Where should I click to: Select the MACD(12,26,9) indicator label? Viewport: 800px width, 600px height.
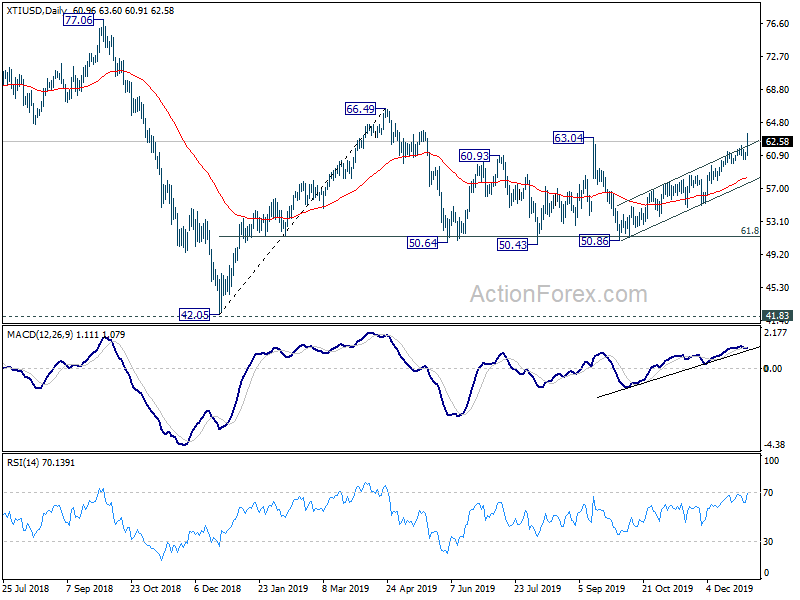[x=40, y=335]
